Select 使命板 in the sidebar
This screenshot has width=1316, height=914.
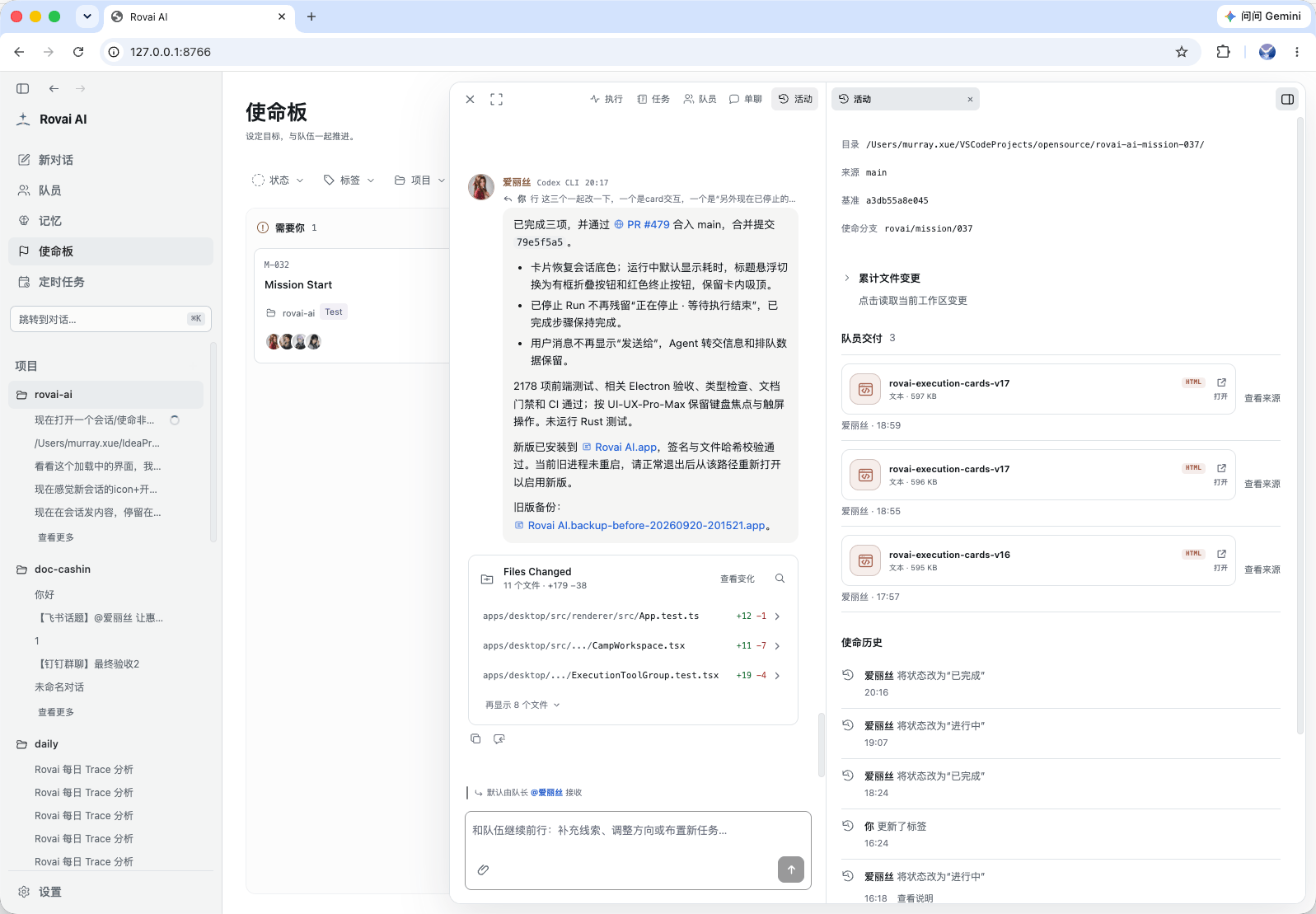point(111,251)
